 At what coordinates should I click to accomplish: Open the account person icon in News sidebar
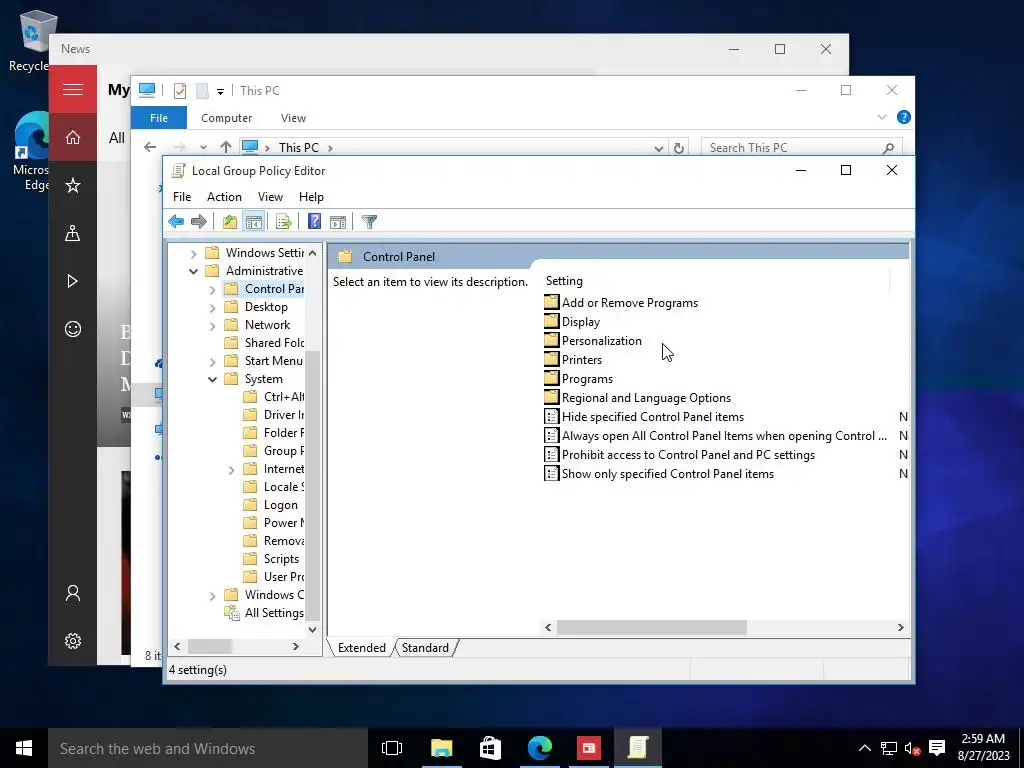coord(72,593)
